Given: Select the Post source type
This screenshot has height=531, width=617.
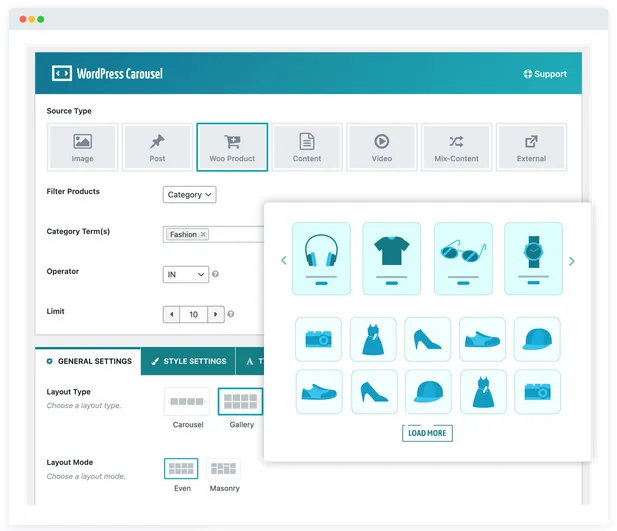Looking at the screenshot, I should (157, 147).
